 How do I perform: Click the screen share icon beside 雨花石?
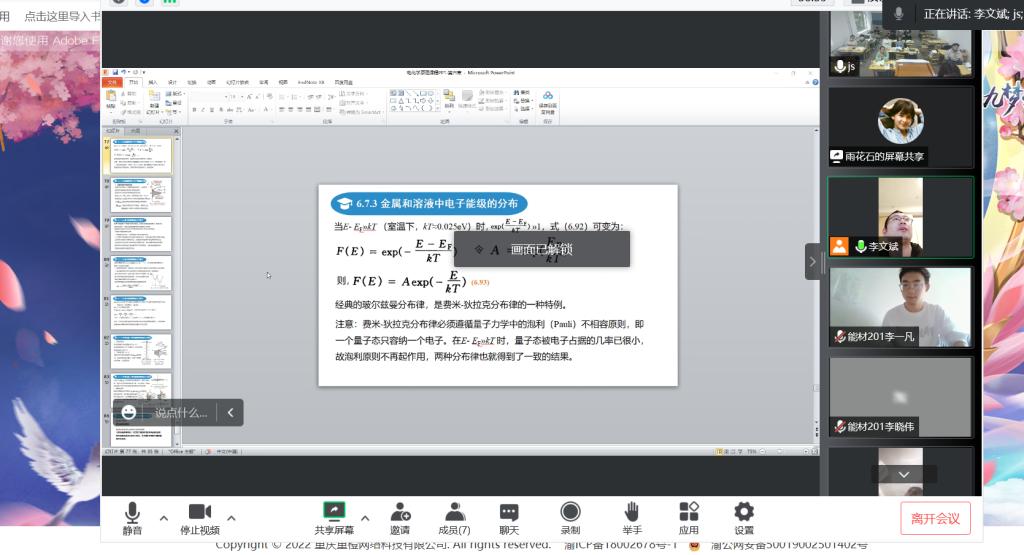(836, 157)
